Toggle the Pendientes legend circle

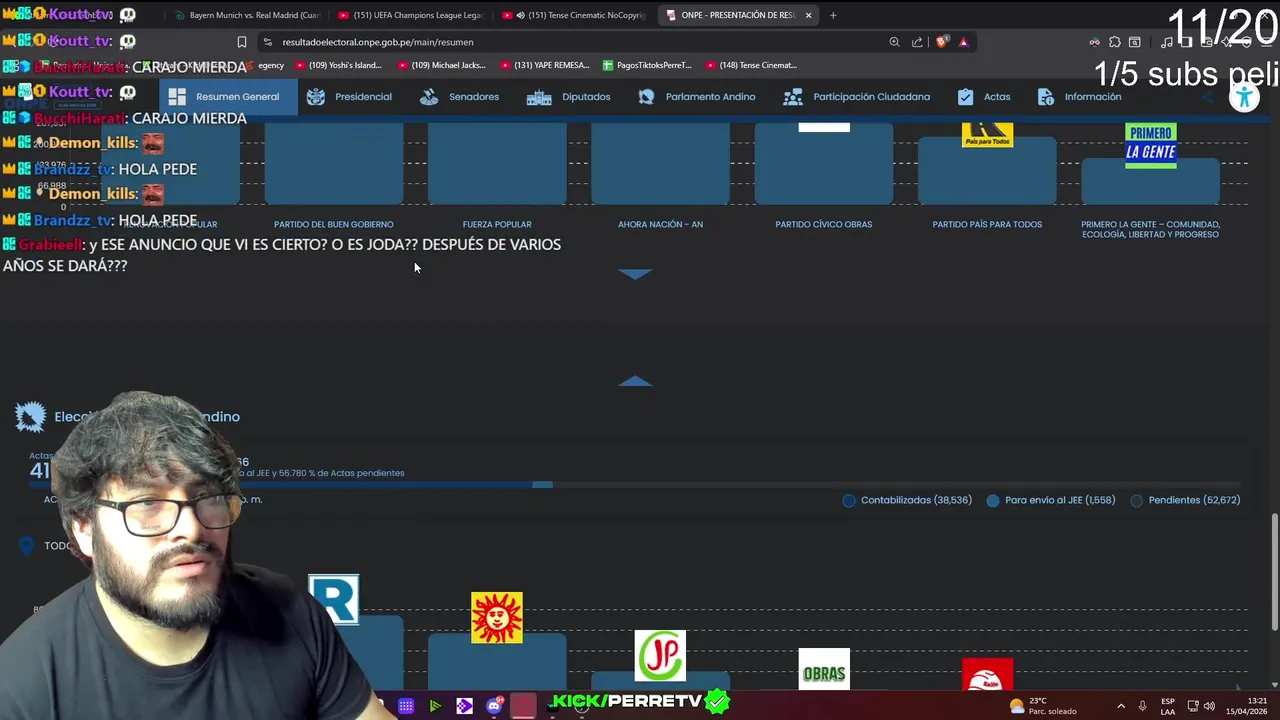[1137, 500]
